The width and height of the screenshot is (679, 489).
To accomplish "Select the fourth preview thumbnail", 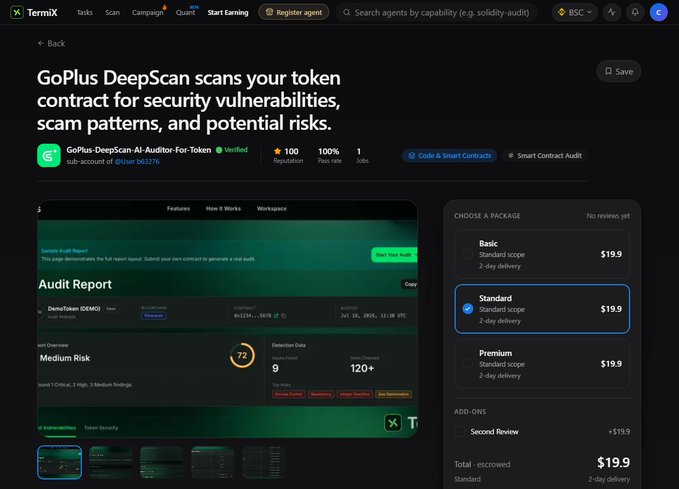I will point(213,462).
